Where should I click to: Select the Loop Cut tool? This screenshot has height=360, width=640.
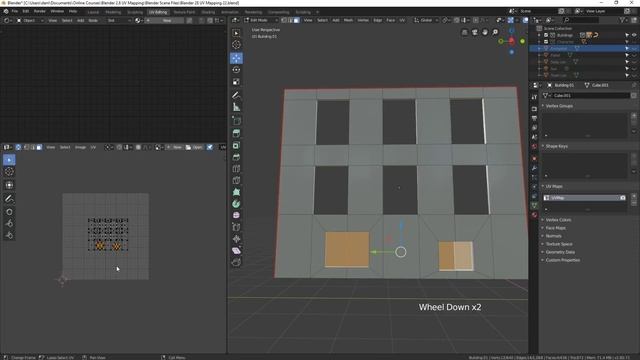pyautogui.click(x=236, y=169)
